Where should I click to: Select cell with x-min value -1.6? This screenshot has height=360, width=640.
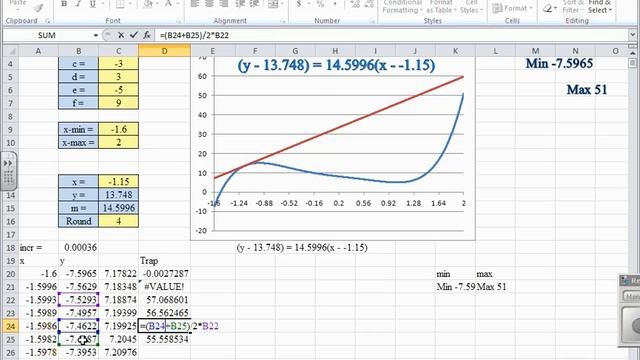(118, 129)
